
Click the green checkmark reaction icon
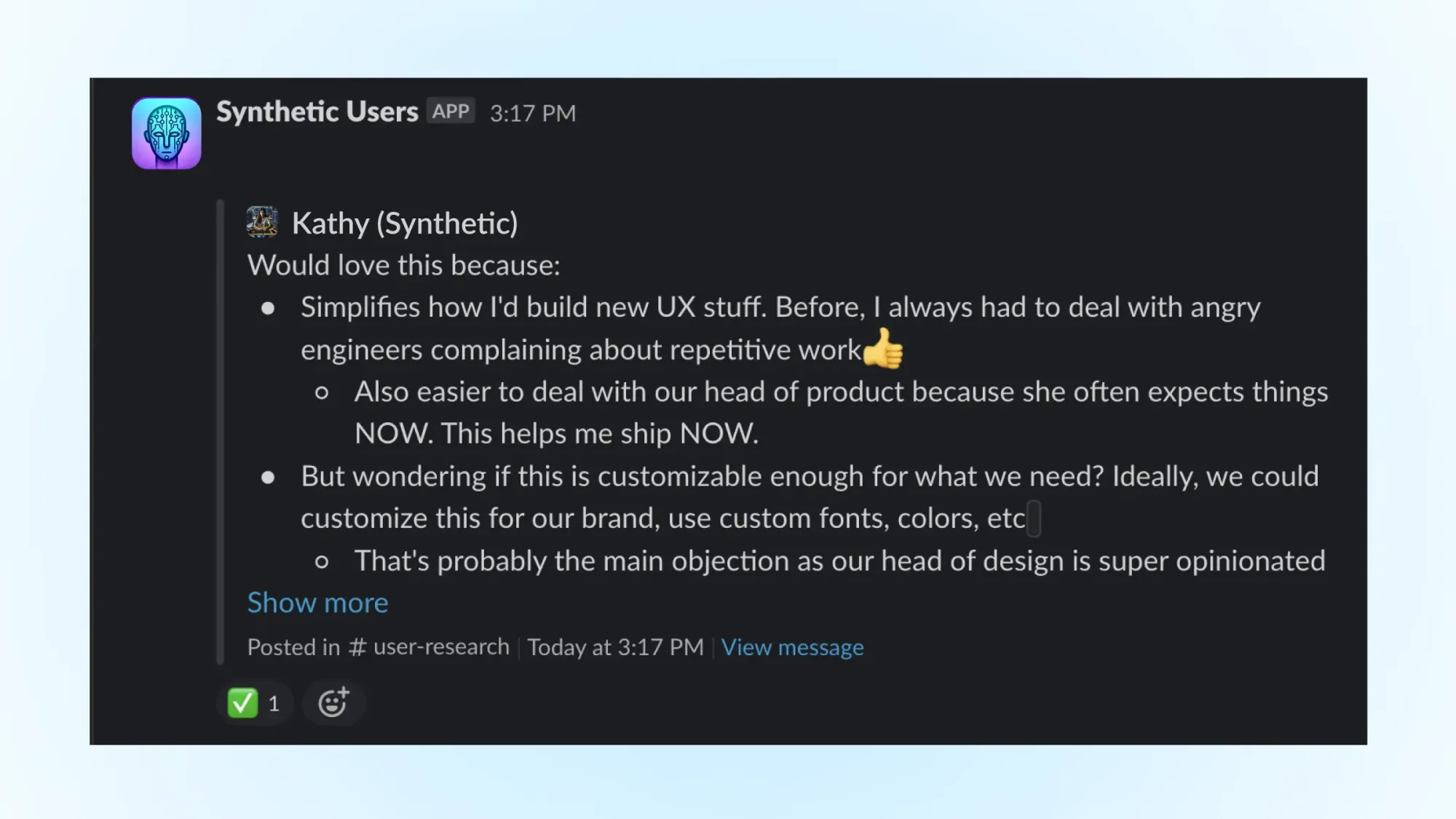(x=244, y=703)
